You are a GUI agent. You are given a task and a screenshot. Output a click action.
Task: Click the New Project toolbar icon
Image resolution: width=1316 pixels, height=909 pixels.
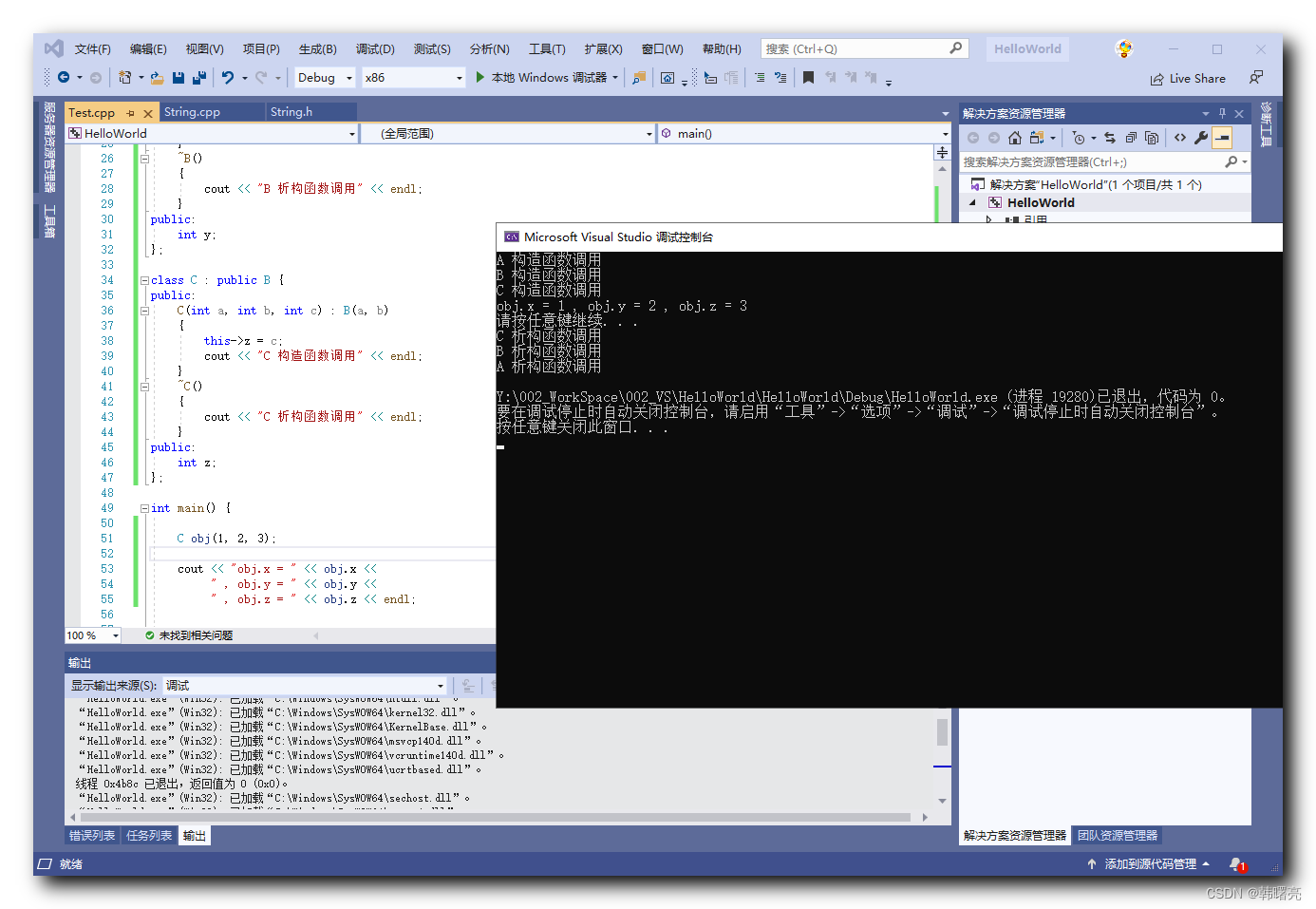124,78
